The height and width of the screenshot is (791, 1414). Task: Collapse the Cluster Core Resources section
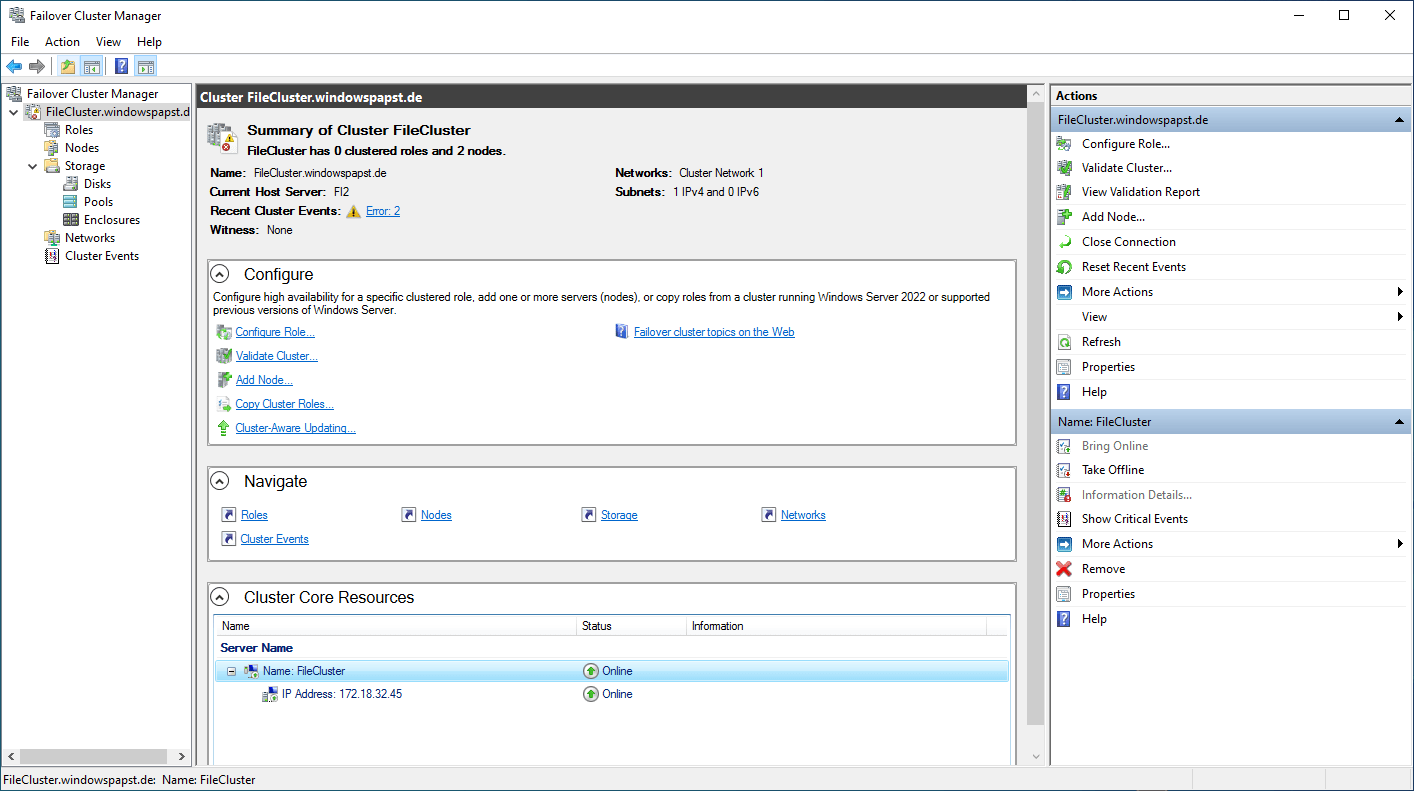pyautogui.click(x=220, y=598)
